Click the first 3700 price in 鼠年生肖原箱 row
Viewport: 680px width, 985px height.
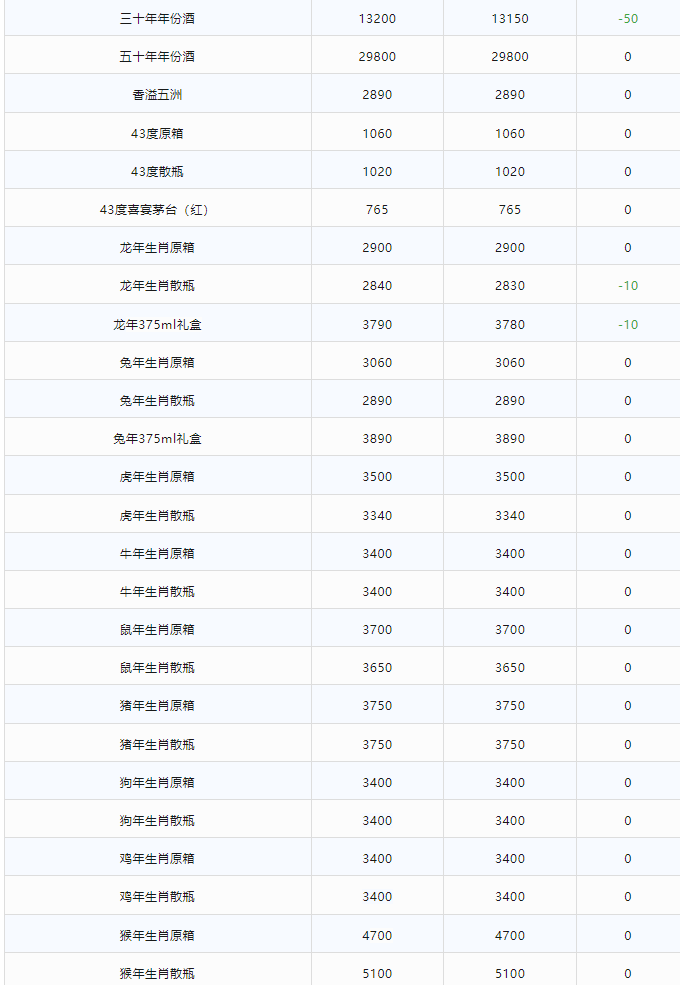coord(377,629)
